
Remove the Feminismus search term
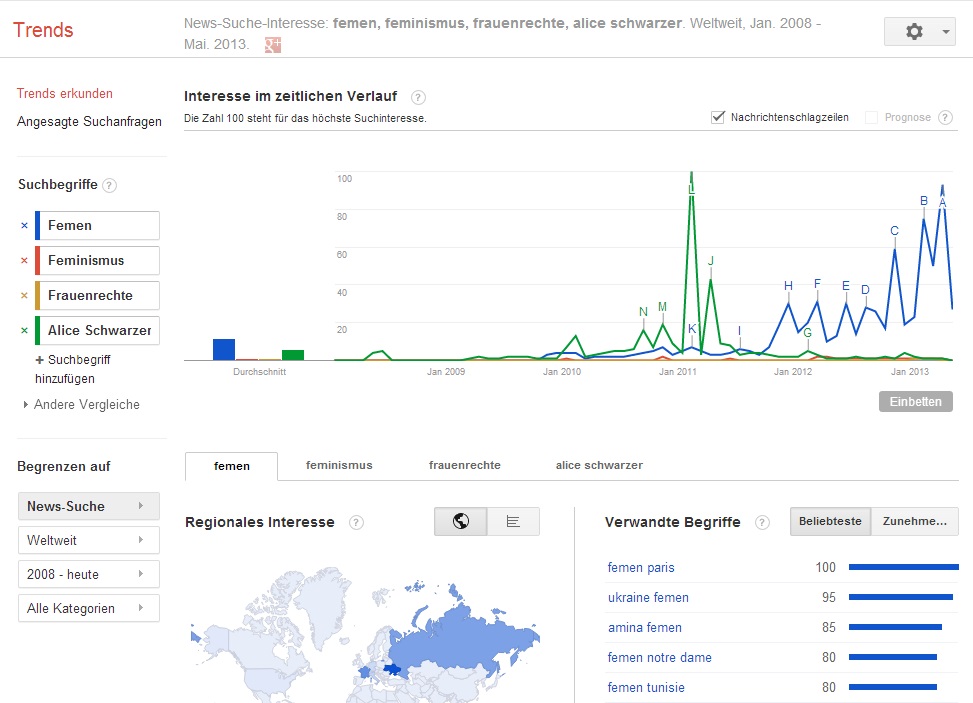point(24,261)
